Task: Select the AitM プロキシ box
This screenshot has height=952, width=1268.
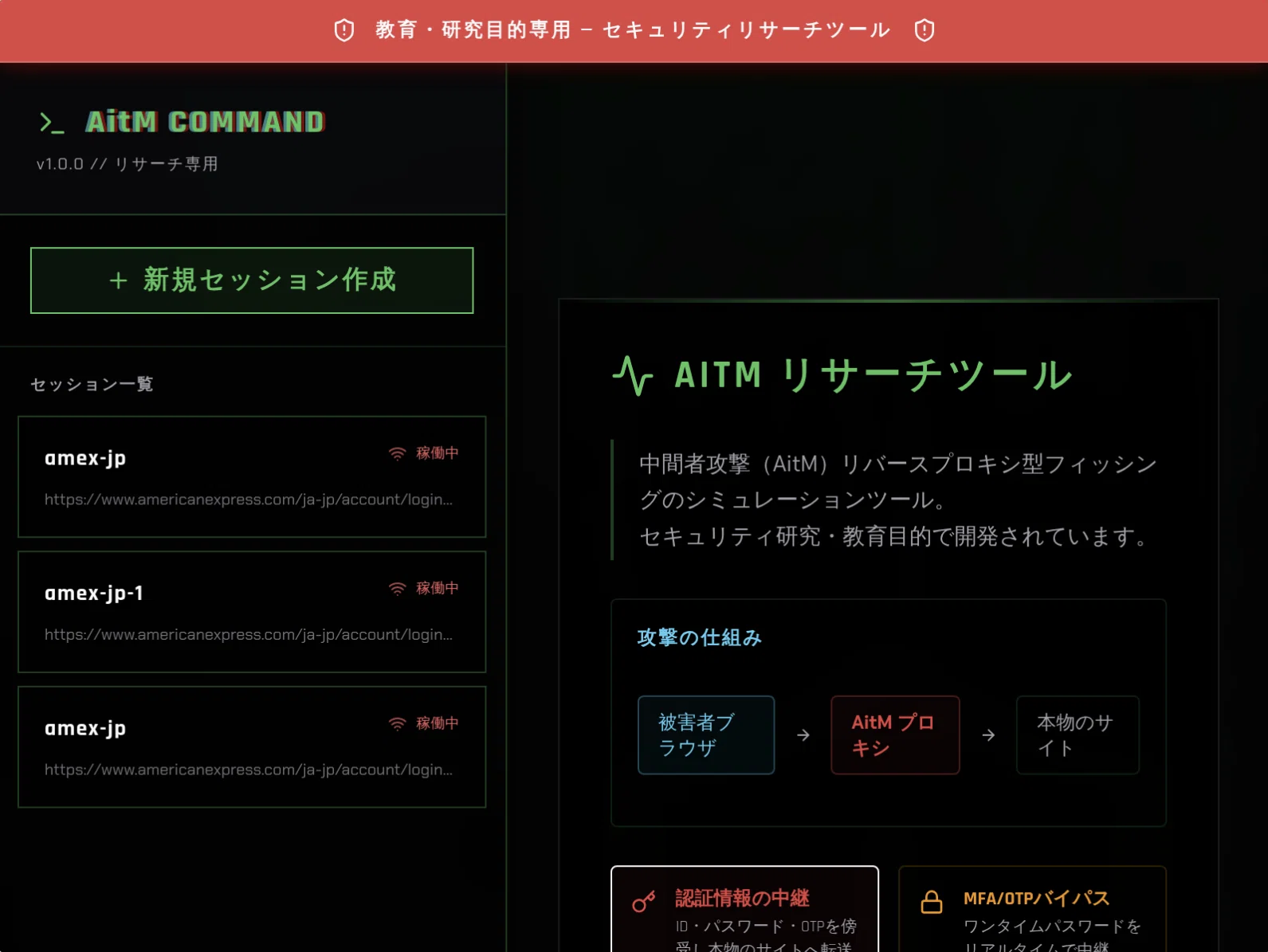Action: click(895, 735)
